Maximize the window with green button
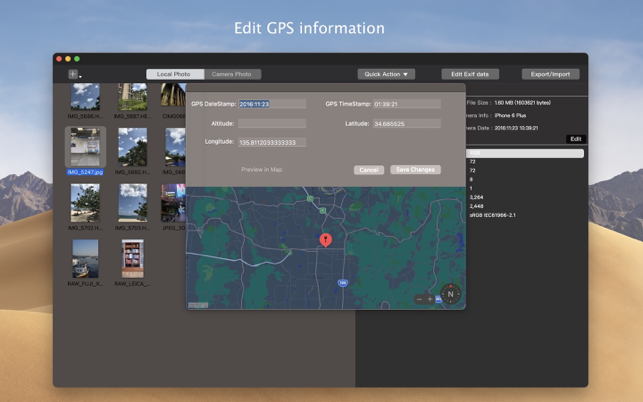Screen dimensions: 643x402 coord(77,59)
